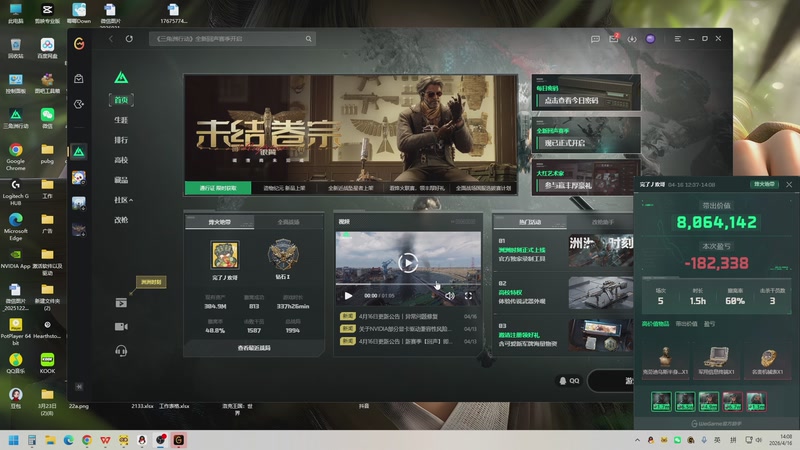This screenshot has width=800, height=450.
Task: Open the hamburger main menu
Action: point(678,39)
